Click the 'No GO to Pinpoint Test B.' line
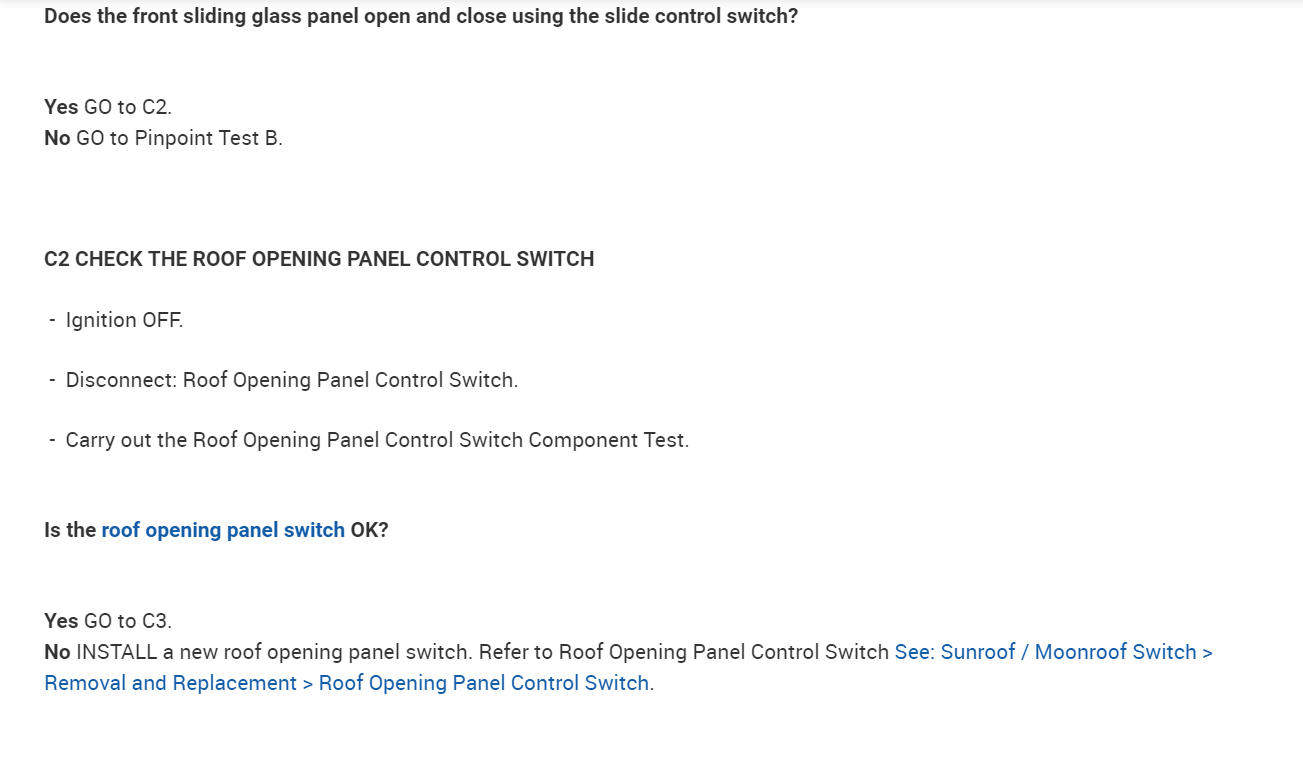The height and width of the screenshot is (770, 1303). [x=163, y=138]
